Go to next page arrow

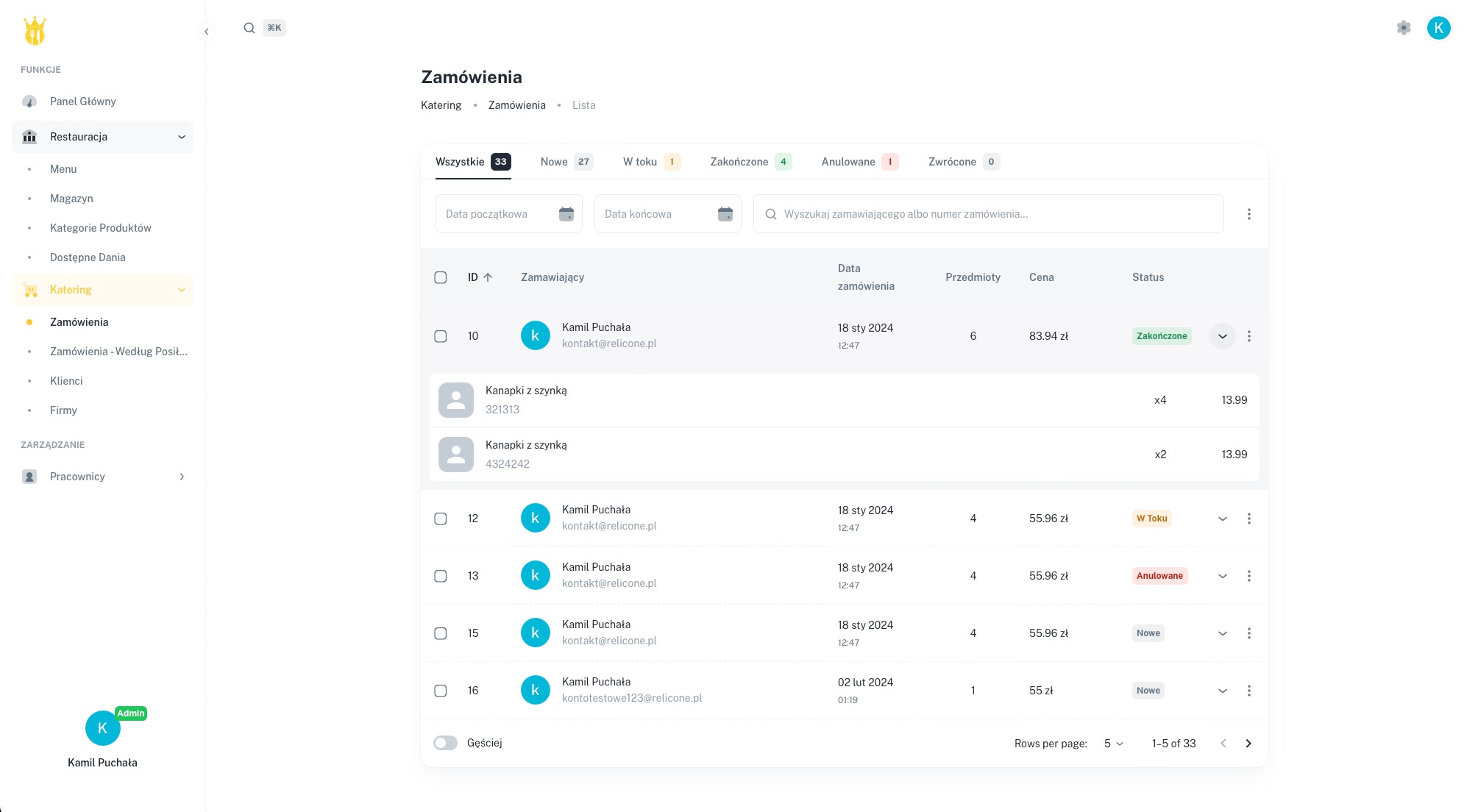coord(1248,744)
